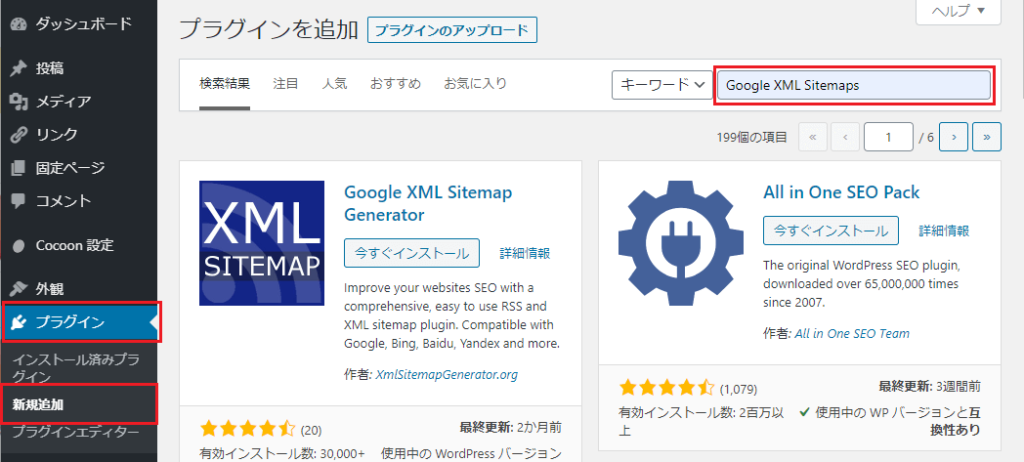Click the 最終更新: 3週間前 text
This screenshot has height=462, width=1024.
[x=929, y=386]
